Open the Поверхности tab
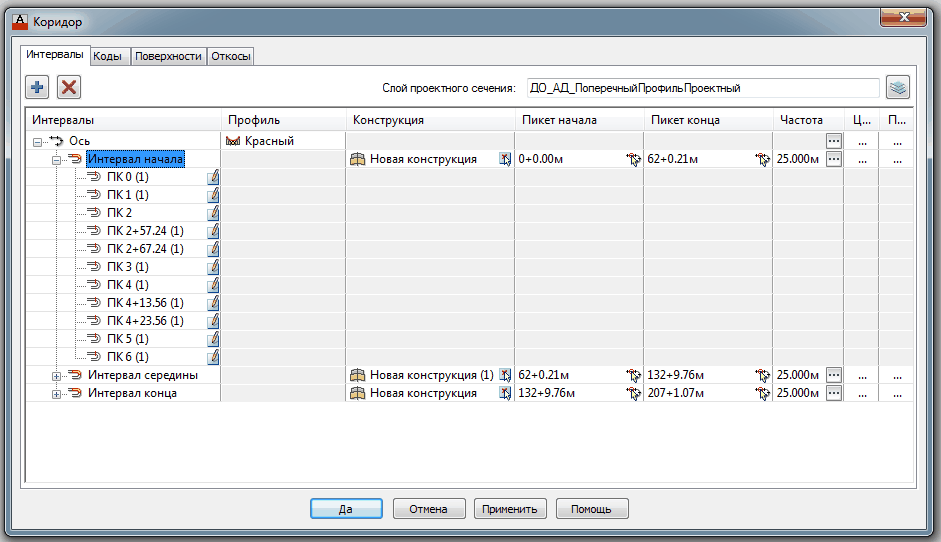This screenshot has width=941, height=542. tap(168, 57)
